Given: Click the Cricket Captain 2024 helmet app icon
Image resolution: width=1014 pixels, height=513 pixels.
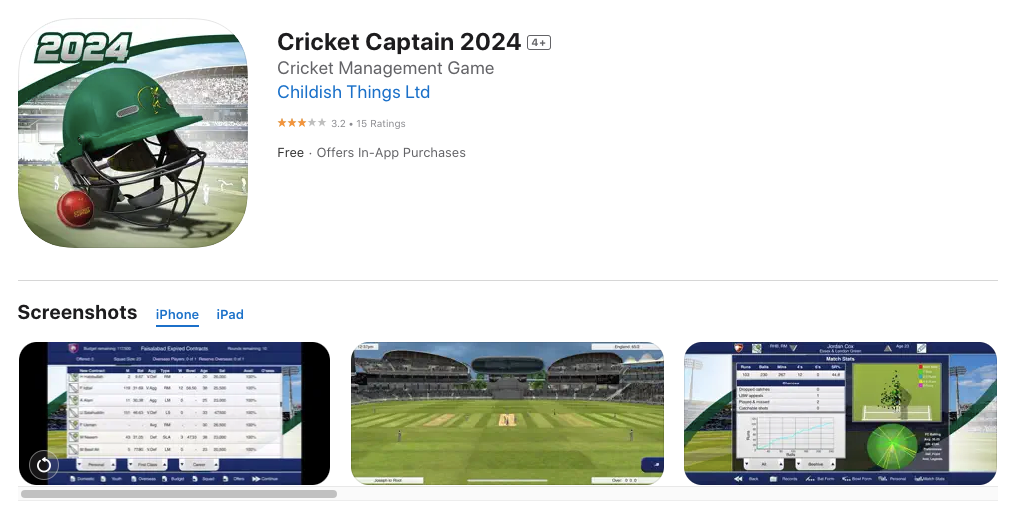Looking at the screenshot, I should pyautogui.click(x=133, y=133).
